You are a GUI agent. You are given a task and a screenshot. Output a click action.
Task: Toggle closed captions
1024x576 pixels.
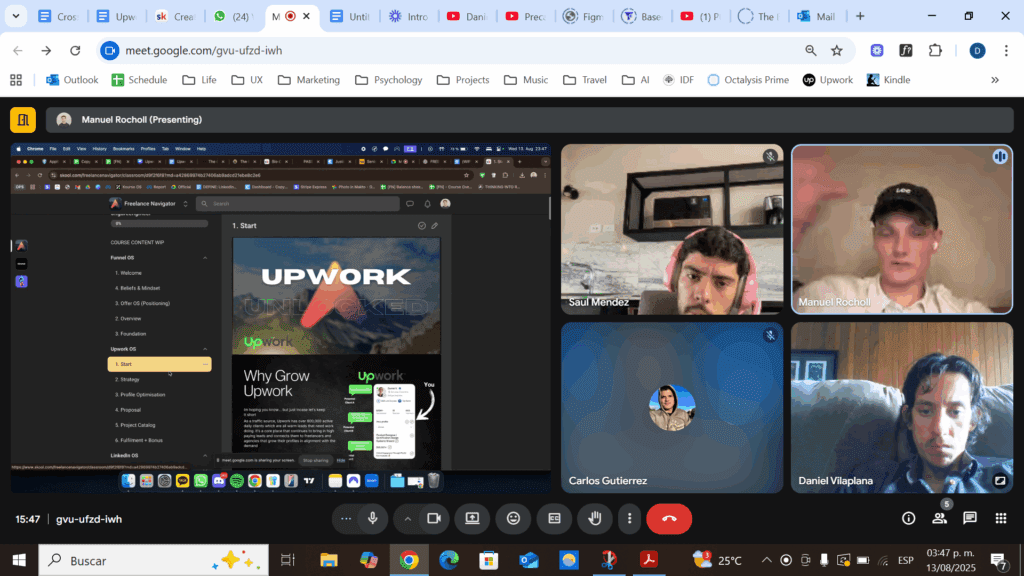(554, 518)
